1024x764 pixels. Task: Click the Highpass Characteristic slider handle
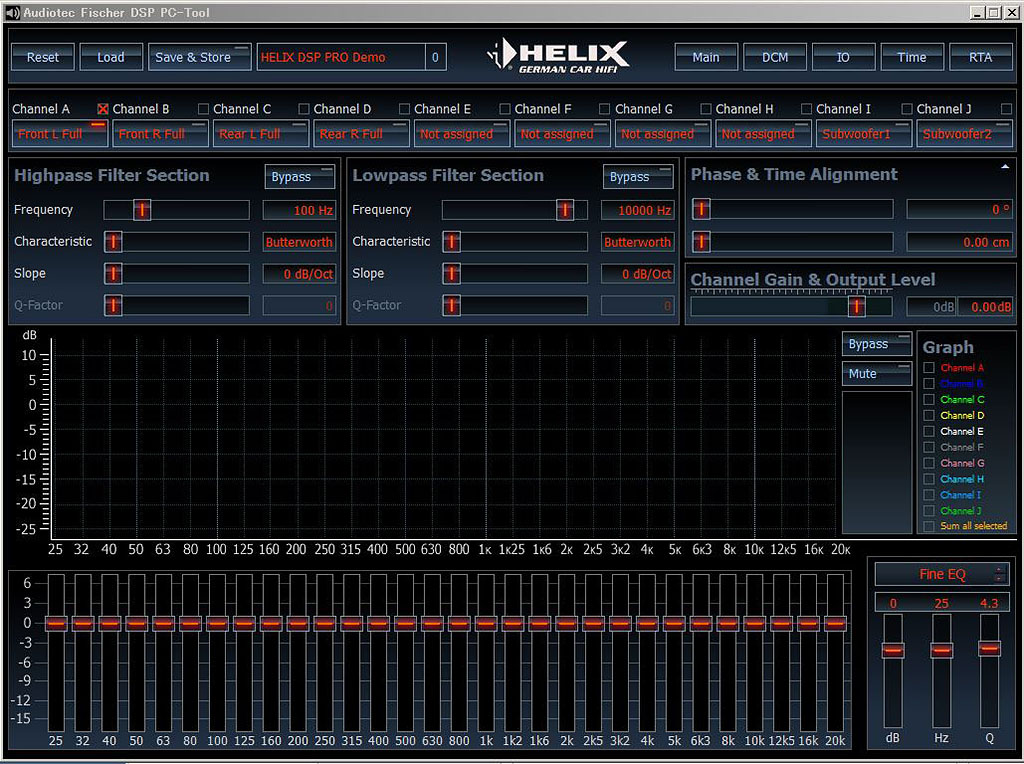113,242
